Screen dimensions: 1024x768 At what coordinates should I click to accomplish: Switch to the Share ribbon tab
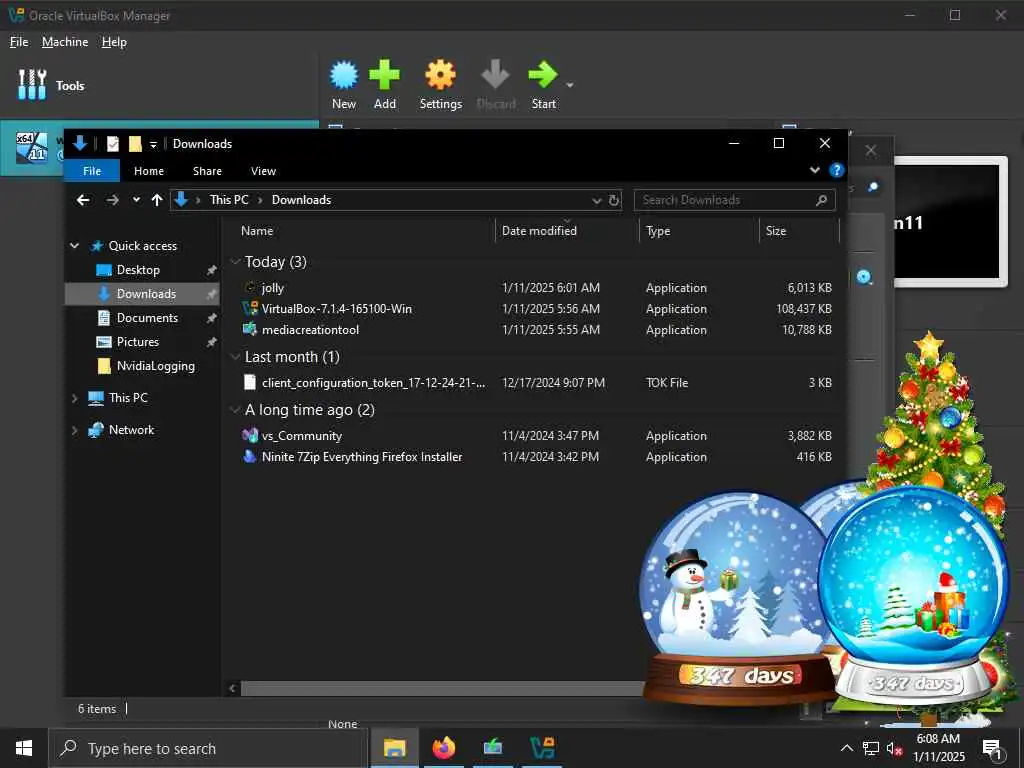tap(207, 170)
